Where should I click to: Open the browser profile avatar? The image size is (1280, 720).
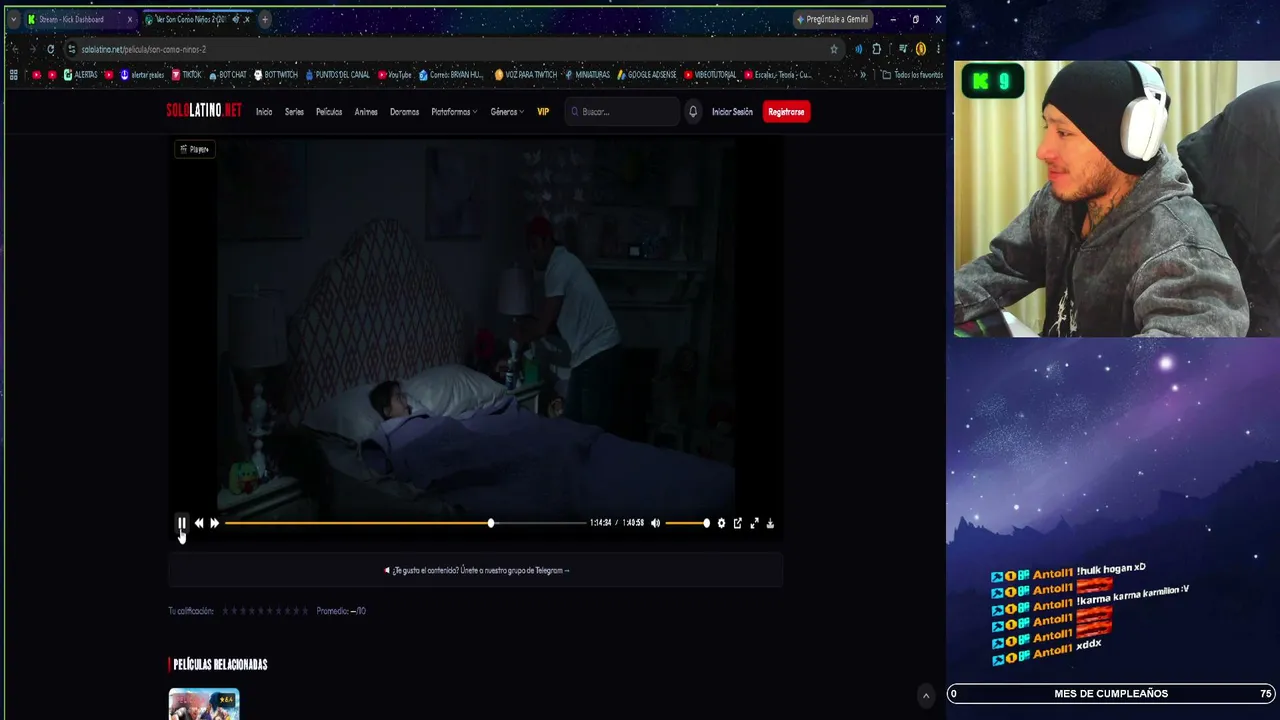[x=921, y=49]
